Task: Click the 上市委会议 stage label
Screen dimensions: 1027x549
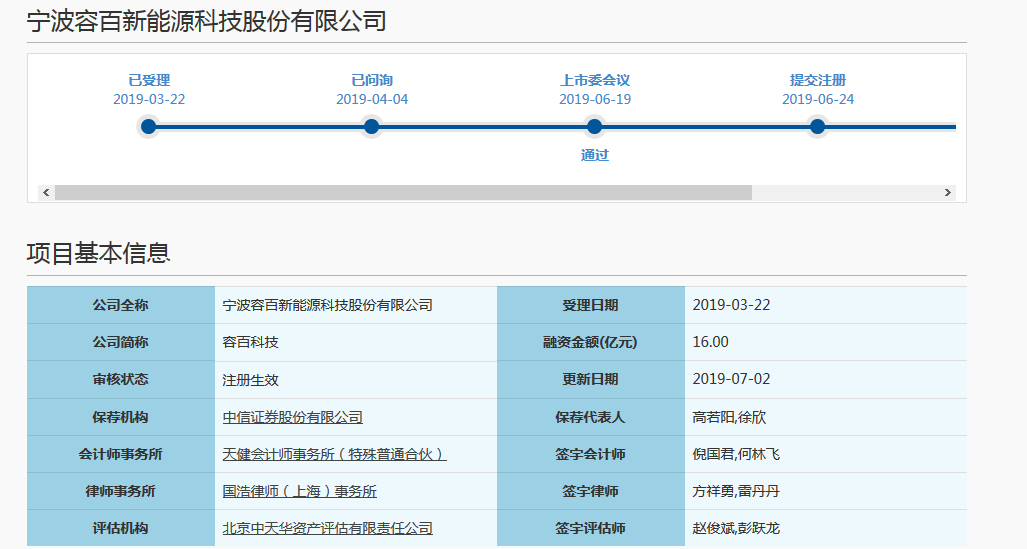Action: 595,80
